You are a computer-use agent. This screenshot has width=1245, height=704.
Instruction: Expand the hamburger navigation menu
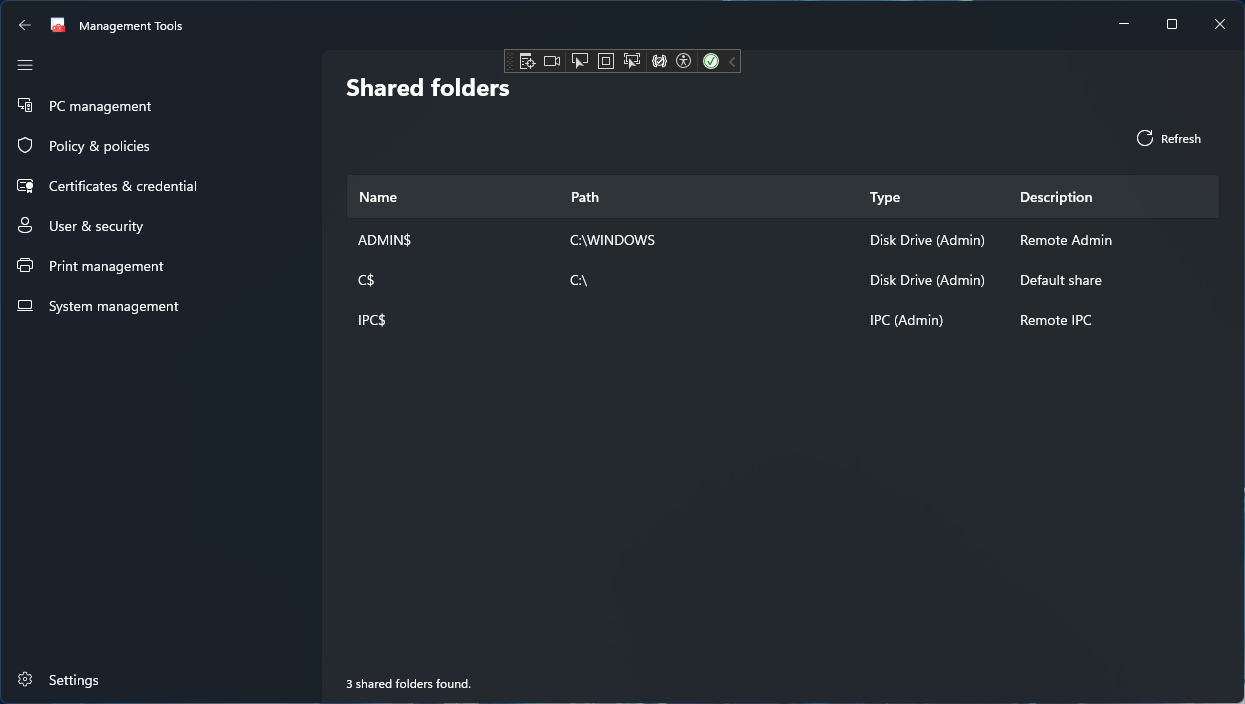coord(25,65)
